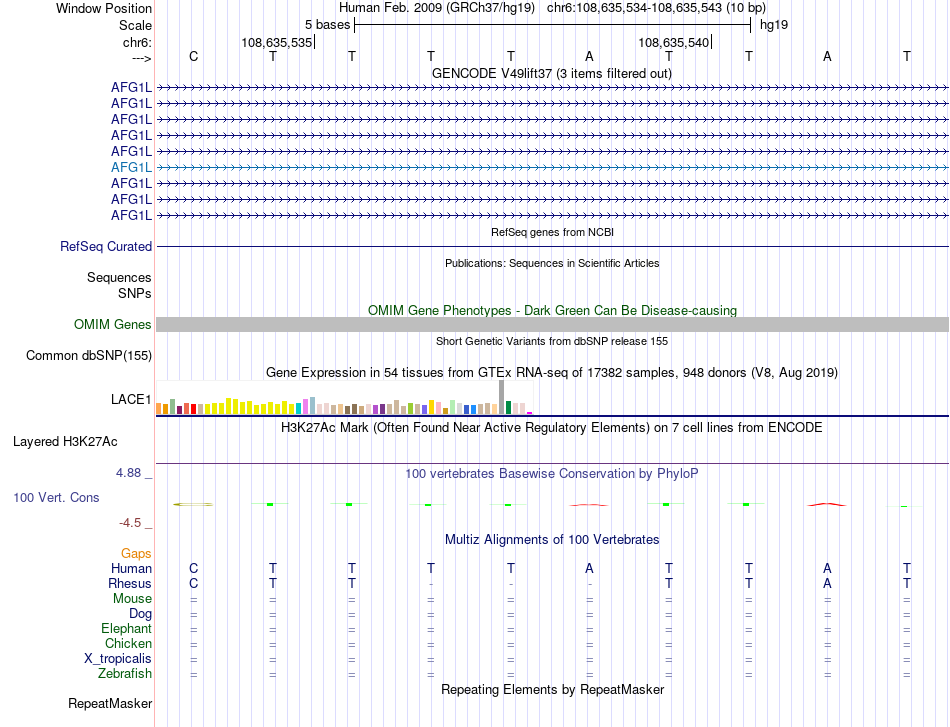Click the SNPs subtrack label

click(135, 293)
